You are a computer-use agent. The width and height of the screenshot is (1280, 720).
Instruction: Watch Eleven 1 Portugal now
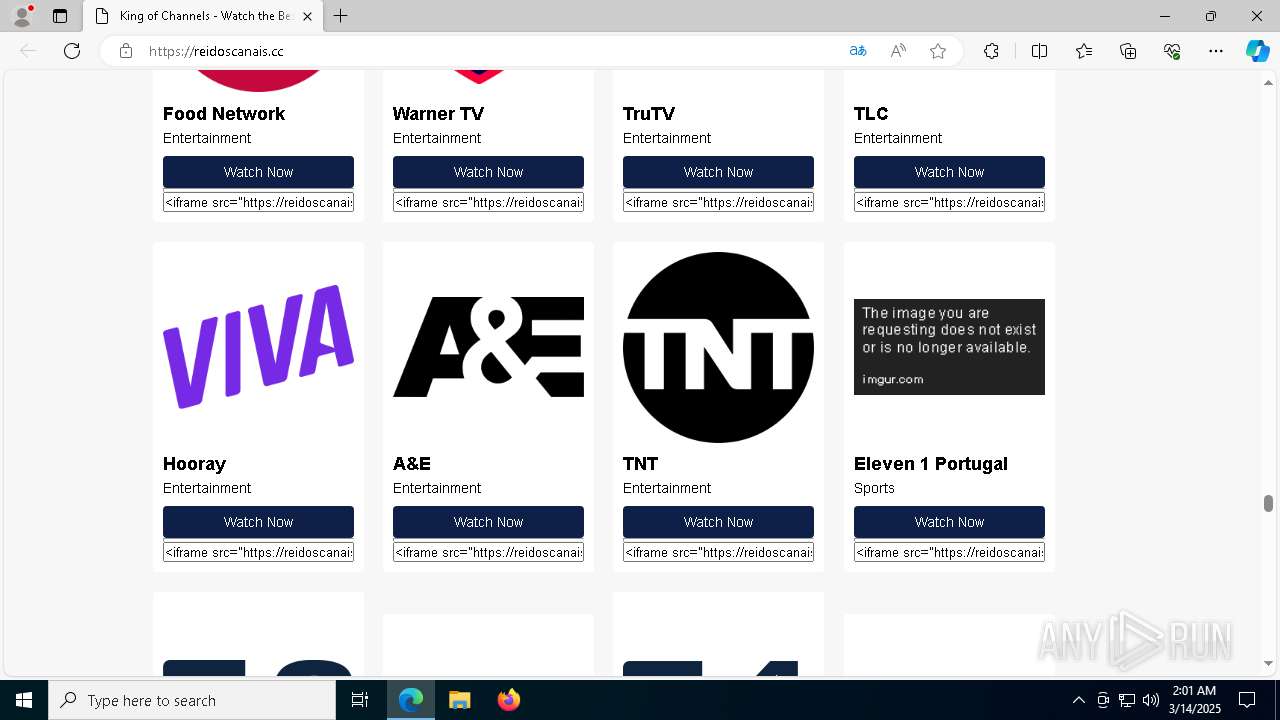pyautogui.click(x=949, y=522)
